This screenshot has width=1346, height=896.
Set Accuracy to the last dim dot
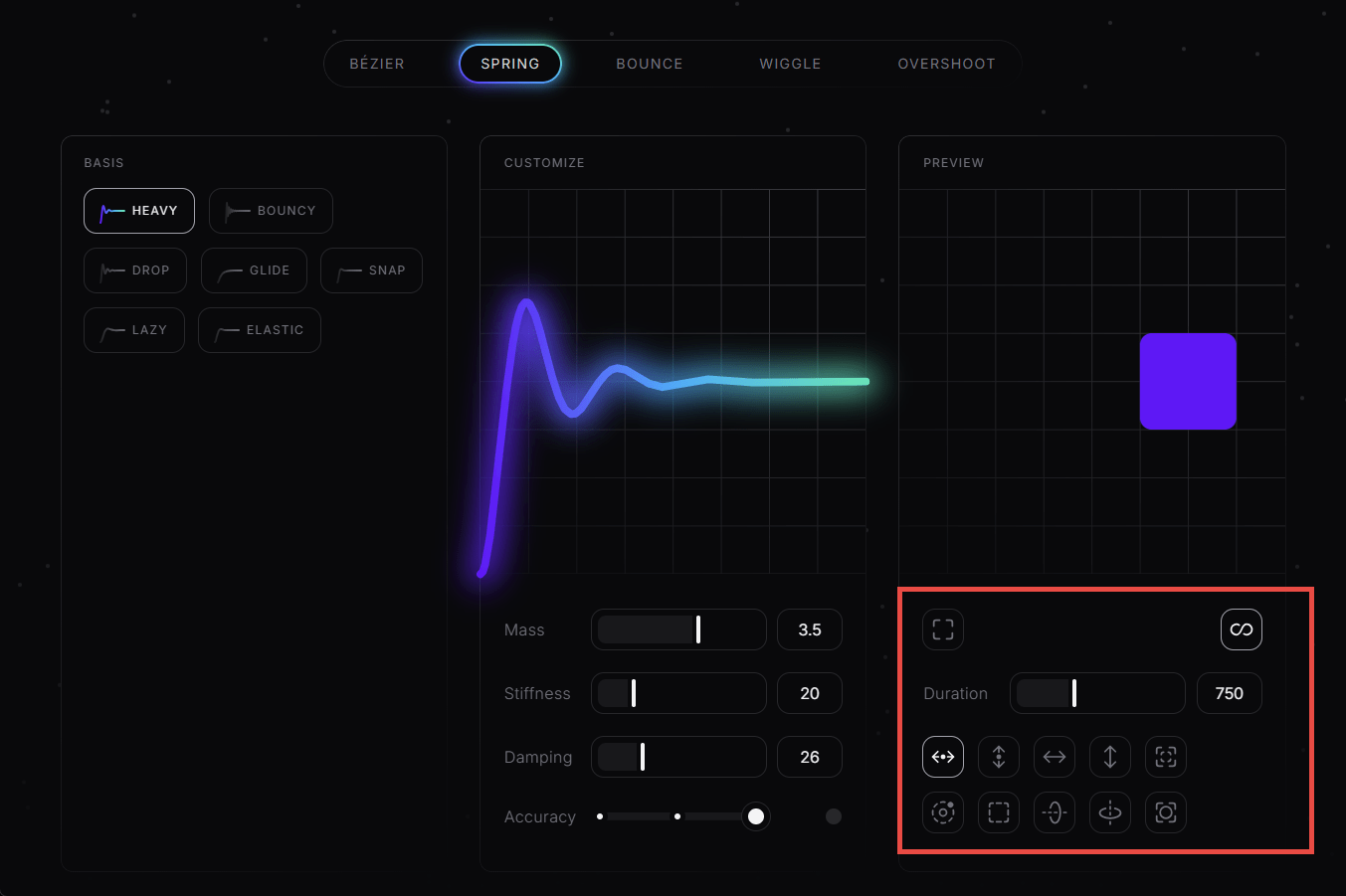click(x=834, y=816)
